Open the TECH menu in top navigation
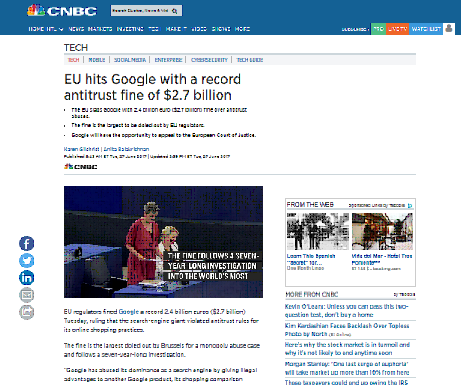 154,29
